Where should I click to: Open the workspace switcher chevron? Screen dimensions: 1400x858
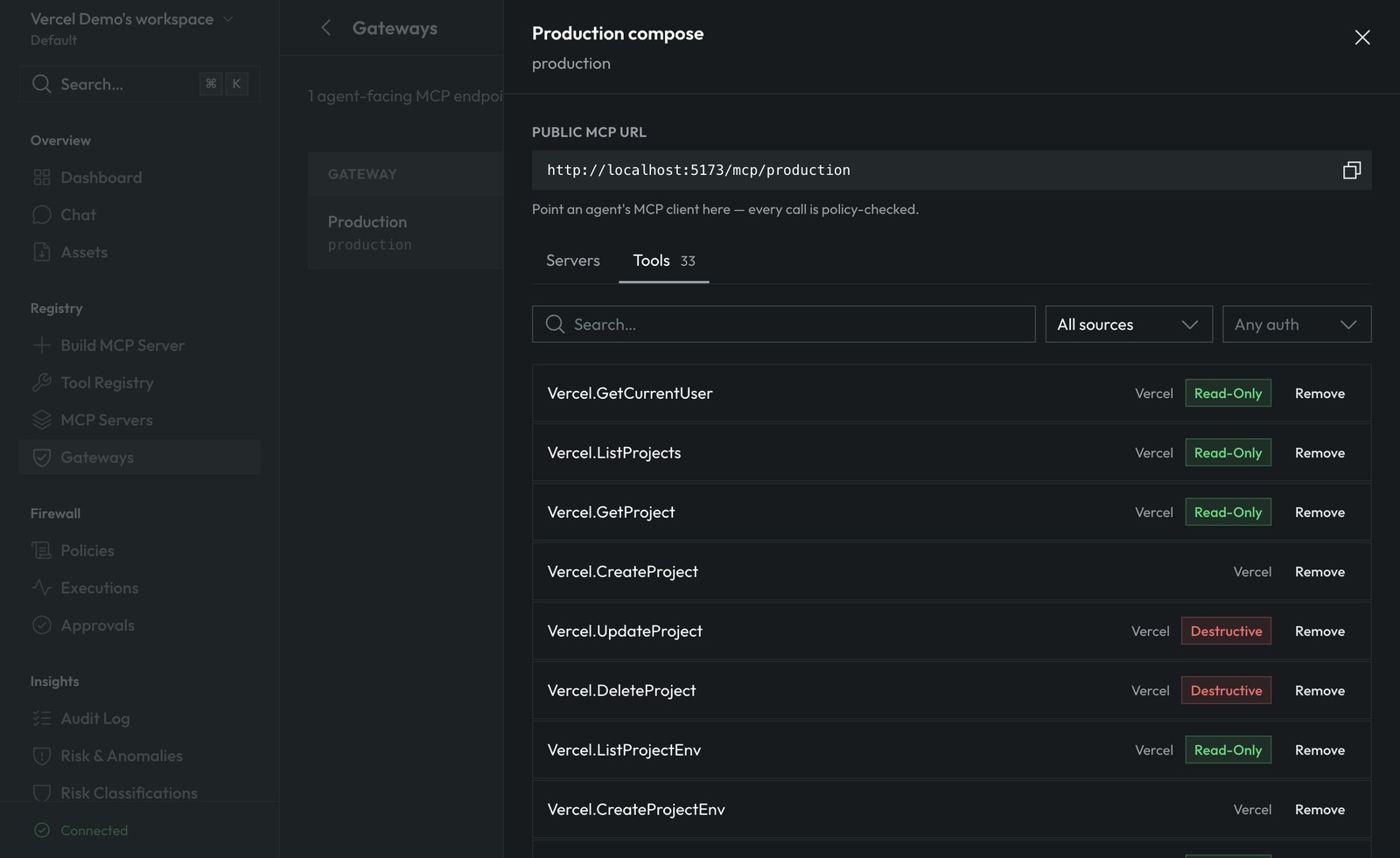pyautogui.click(x=228, y=19)
